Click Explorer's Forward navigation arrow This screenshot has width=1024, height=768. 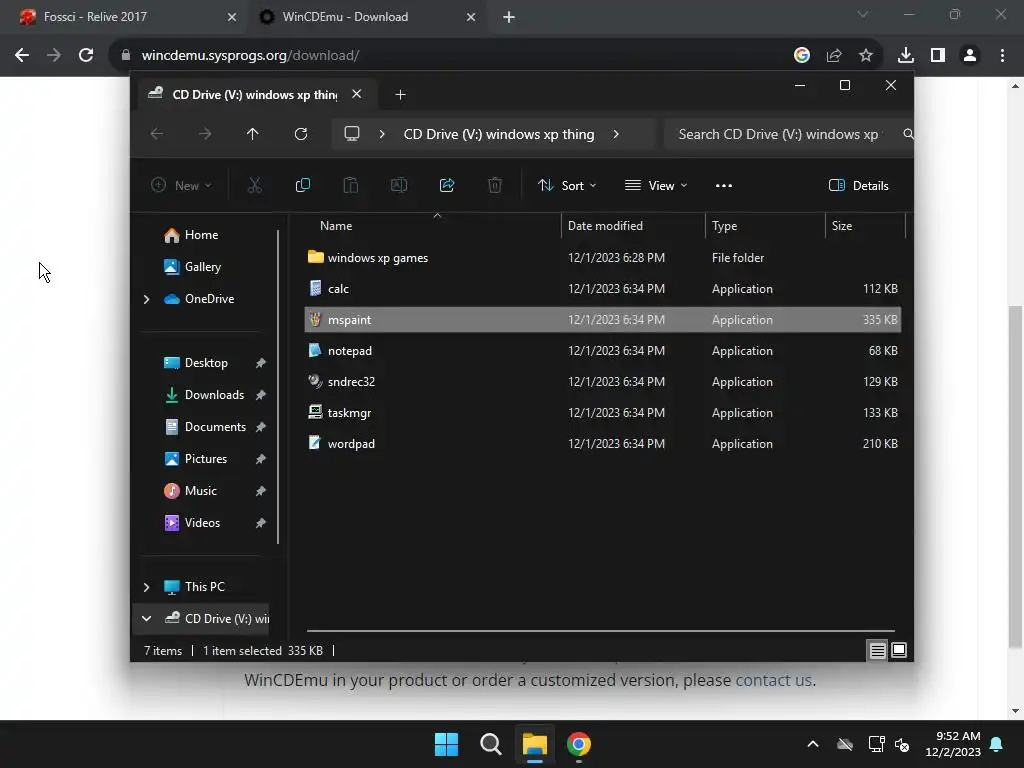tap(205, 134)
